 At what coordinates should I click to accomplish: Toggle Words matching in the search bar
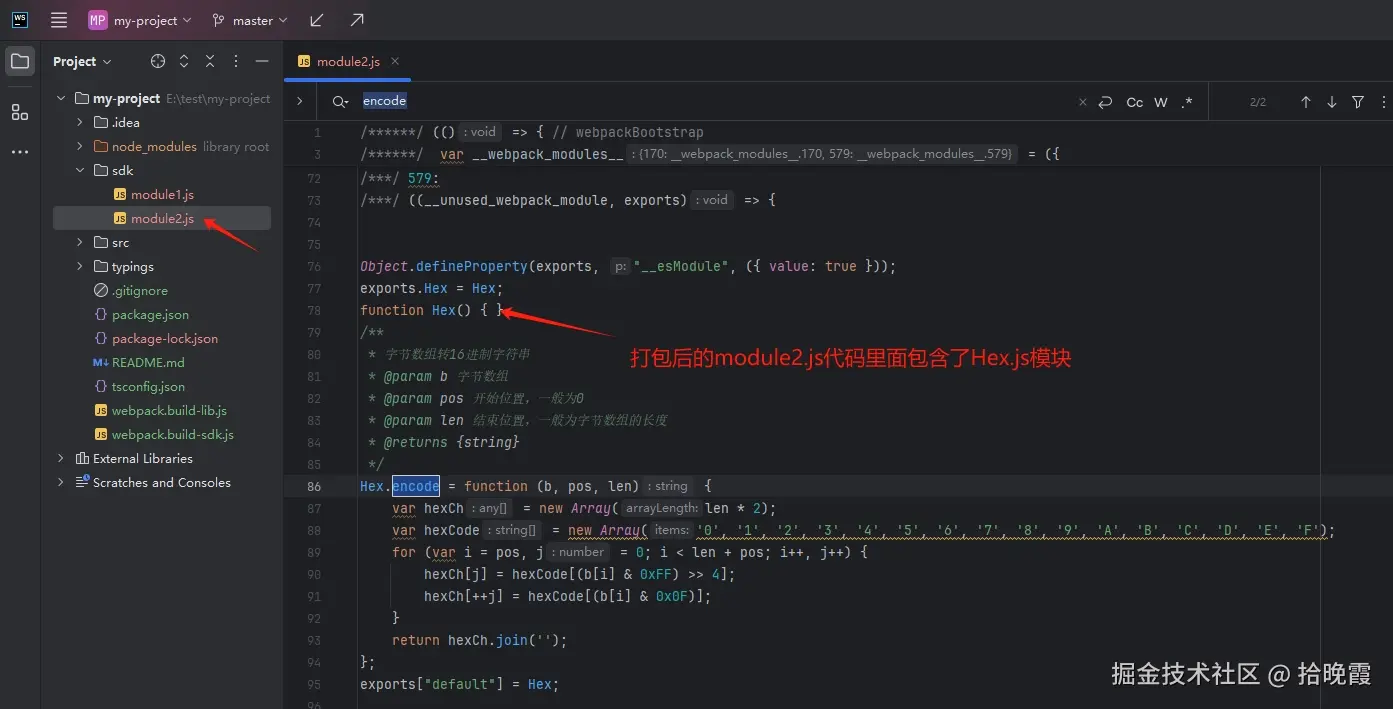(1160, 101)
